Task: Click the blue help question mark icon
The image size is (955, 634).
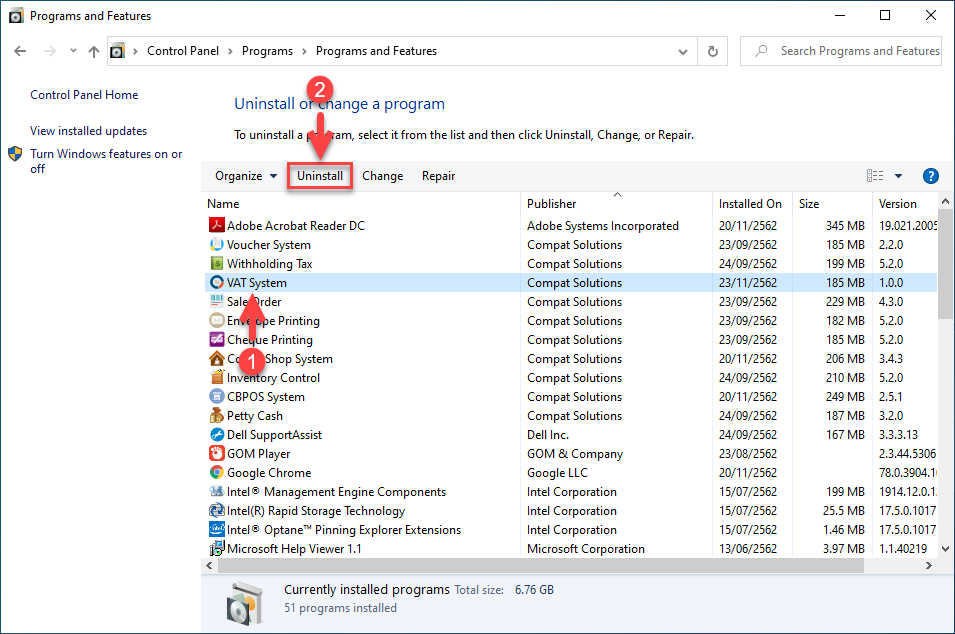Action: [930, 176]
